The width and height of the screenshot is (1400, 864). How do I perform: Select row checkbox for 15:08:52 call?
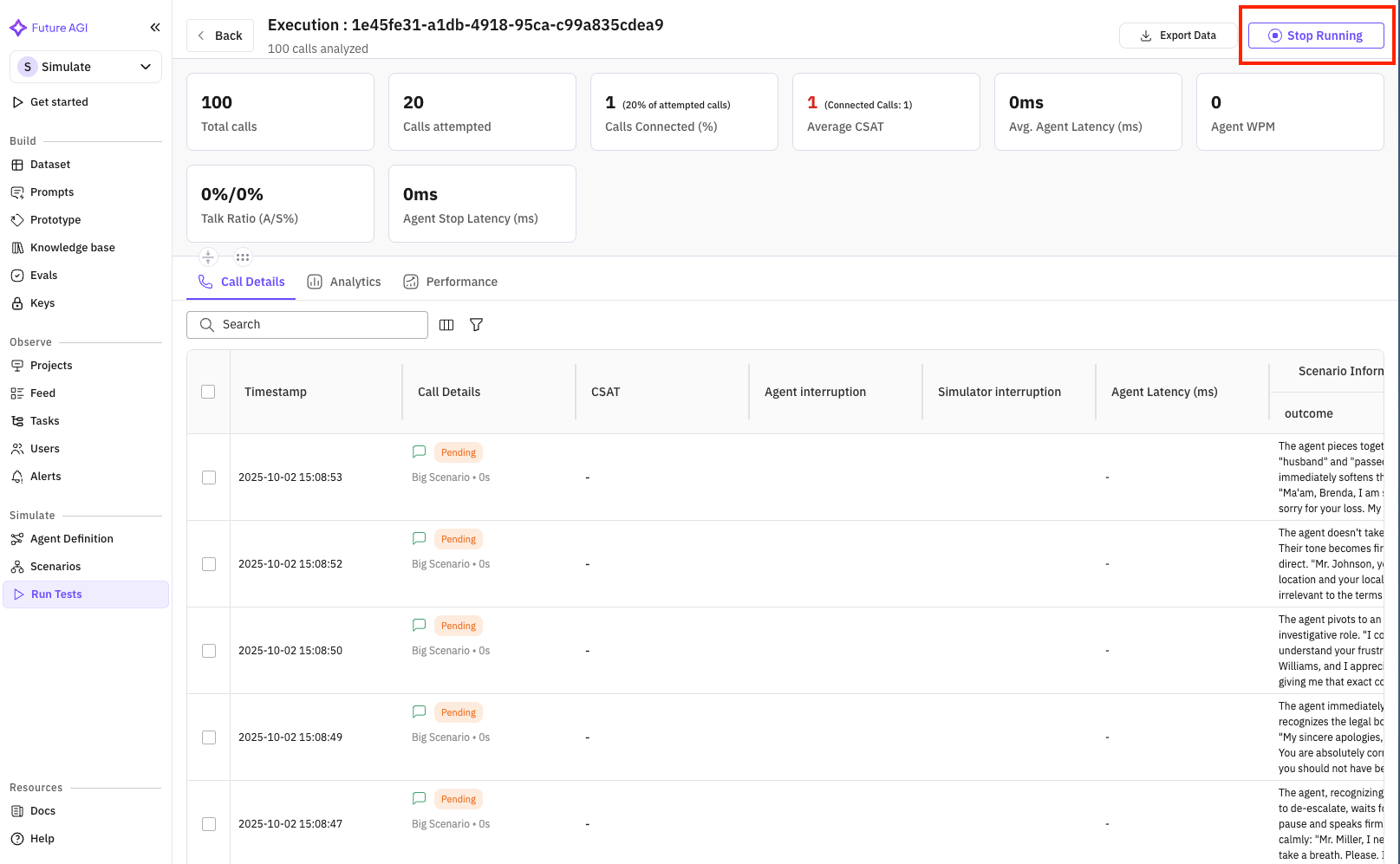(x=209, y=564)
